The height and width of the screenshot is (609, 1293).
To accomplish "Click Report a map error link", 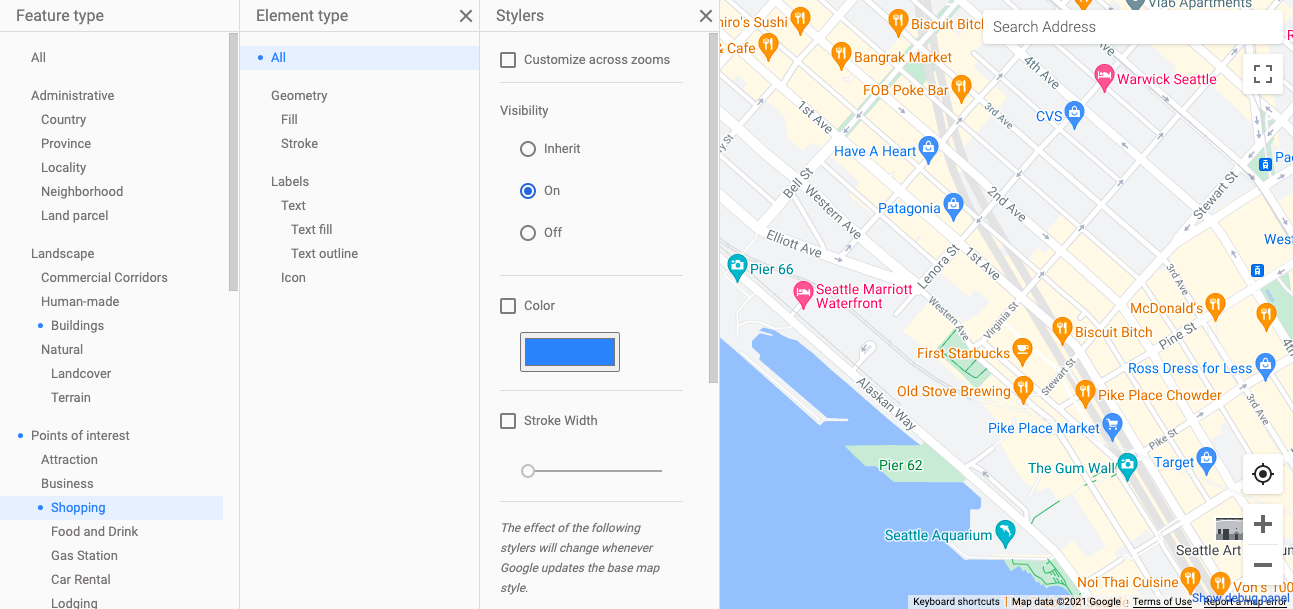I will point(1245,602).
